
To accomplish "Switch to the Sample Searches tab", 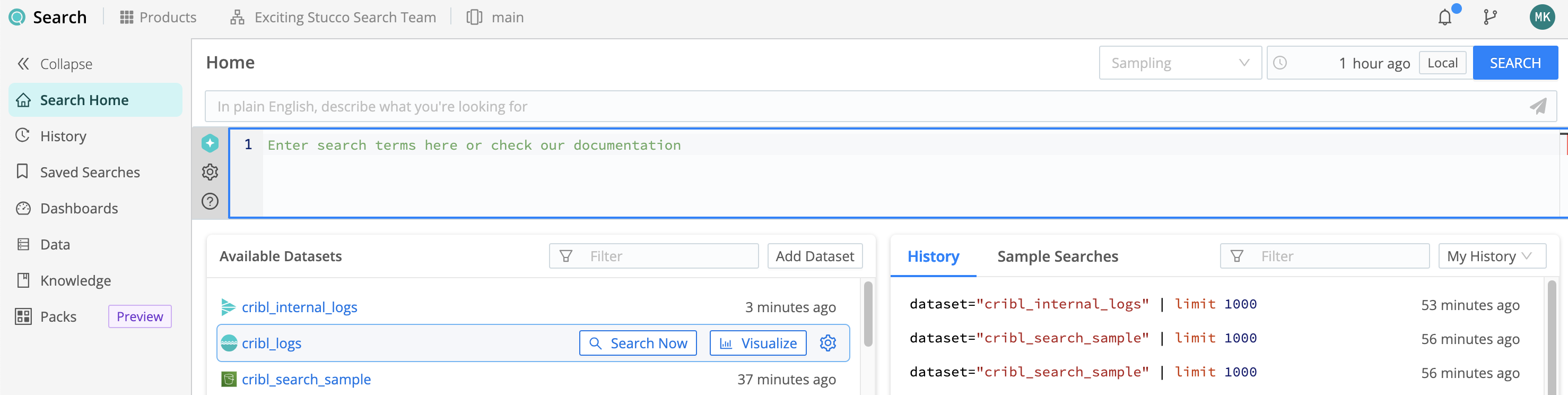I will [1057, 256].
